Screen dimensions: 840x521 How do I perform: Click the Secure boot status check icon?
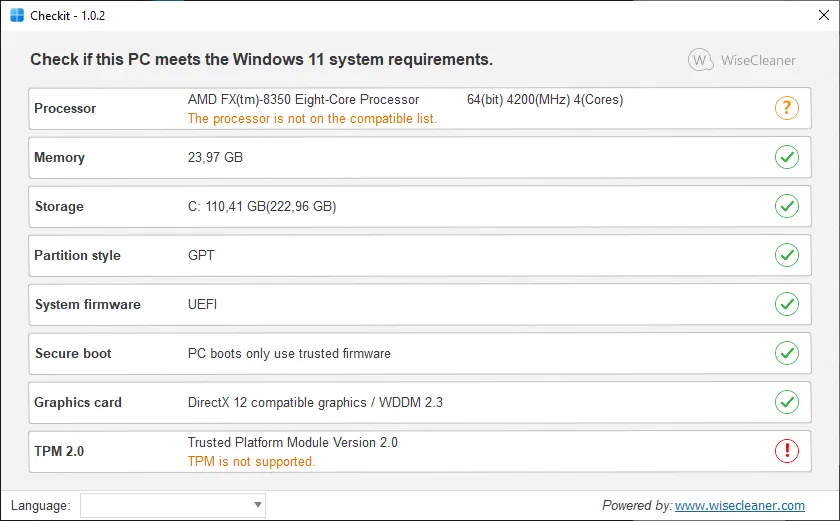point(787,353)
